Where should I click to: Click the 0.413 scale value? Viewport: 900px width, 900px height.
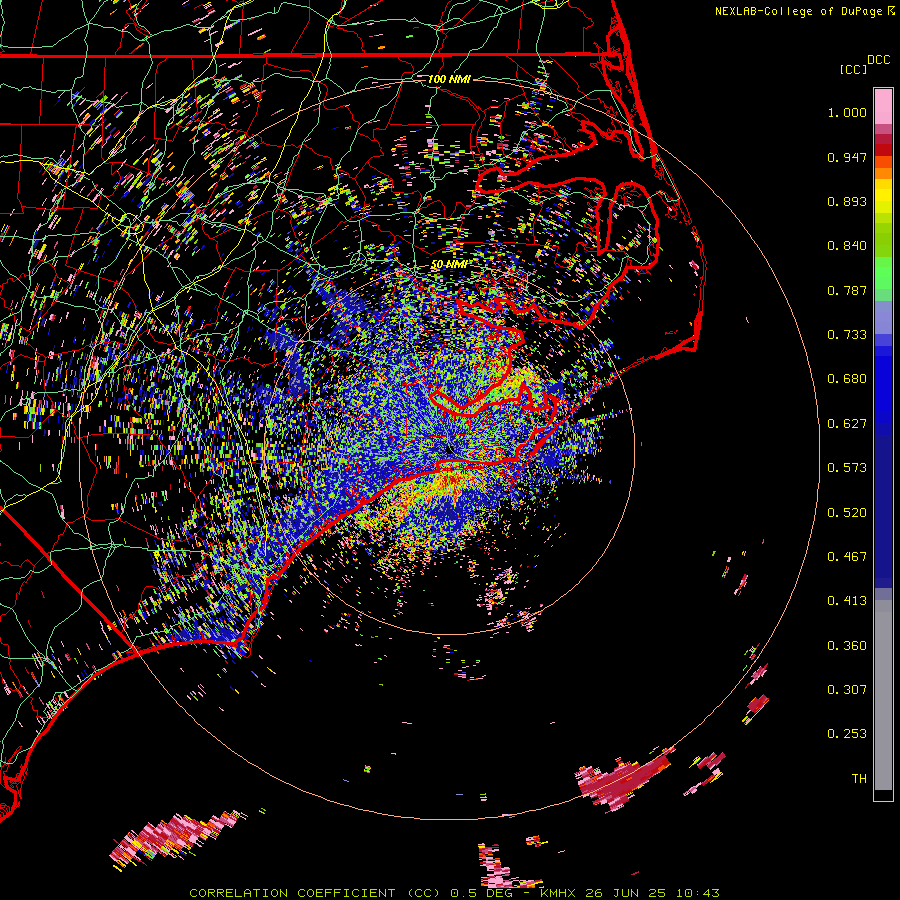tap(847, 601)
